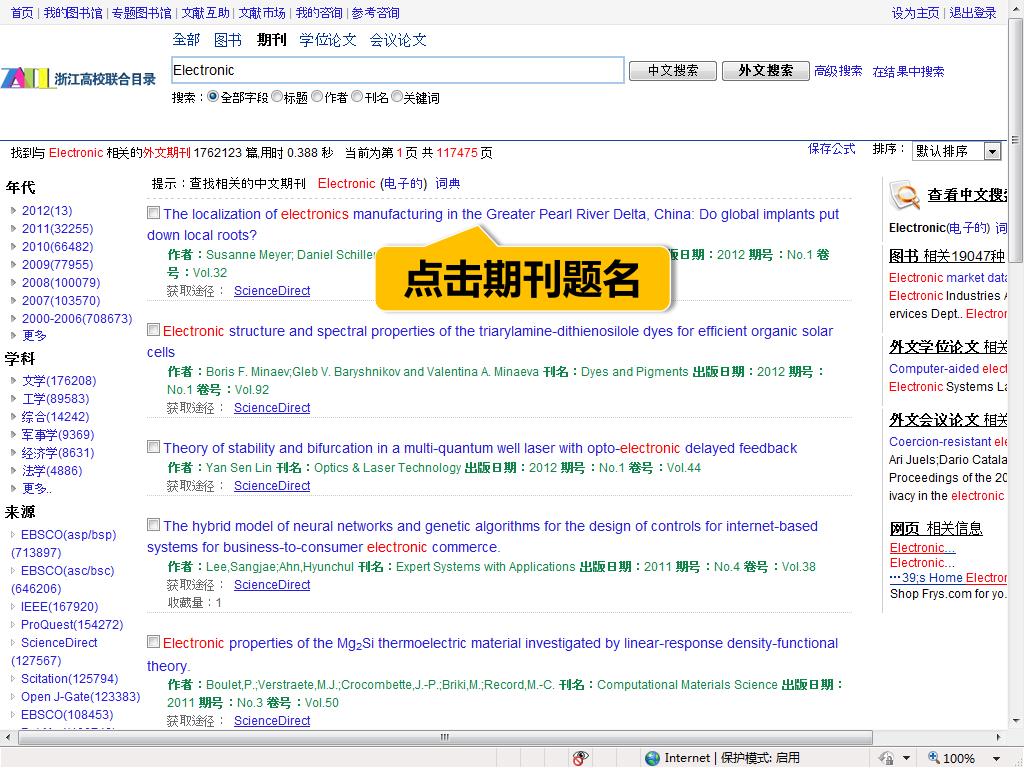Click 退出登录 to log out
Screen dimensions: 1024x768
click(x=972, y=13)
